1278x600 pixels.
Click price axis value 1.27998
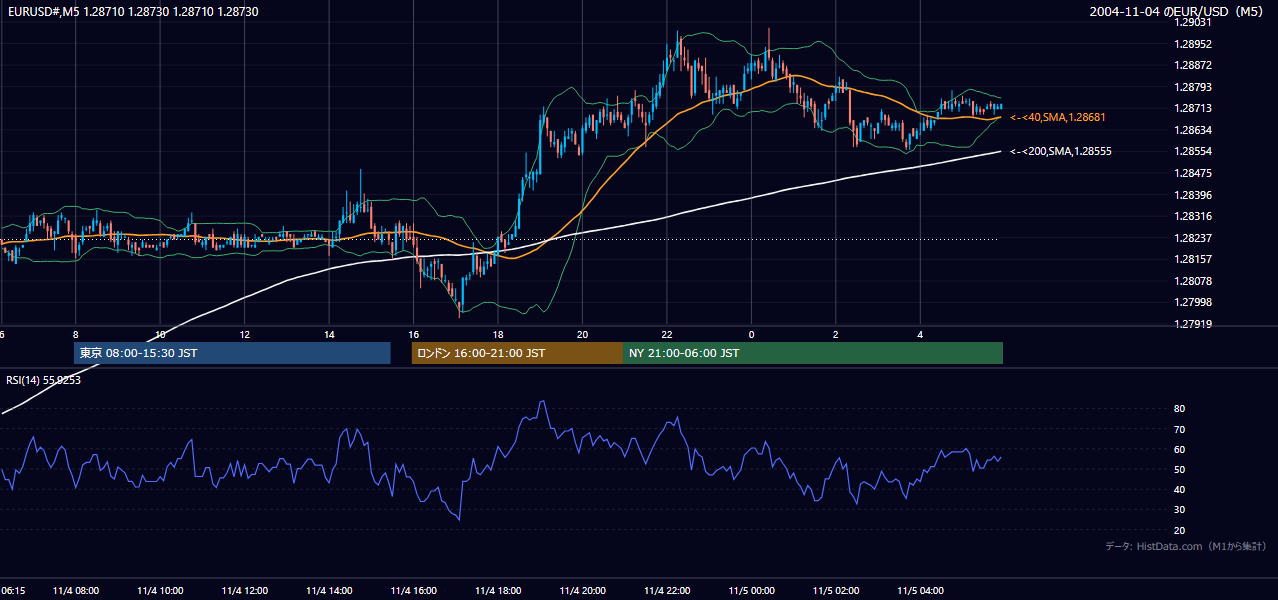(x=1193, y=303)
